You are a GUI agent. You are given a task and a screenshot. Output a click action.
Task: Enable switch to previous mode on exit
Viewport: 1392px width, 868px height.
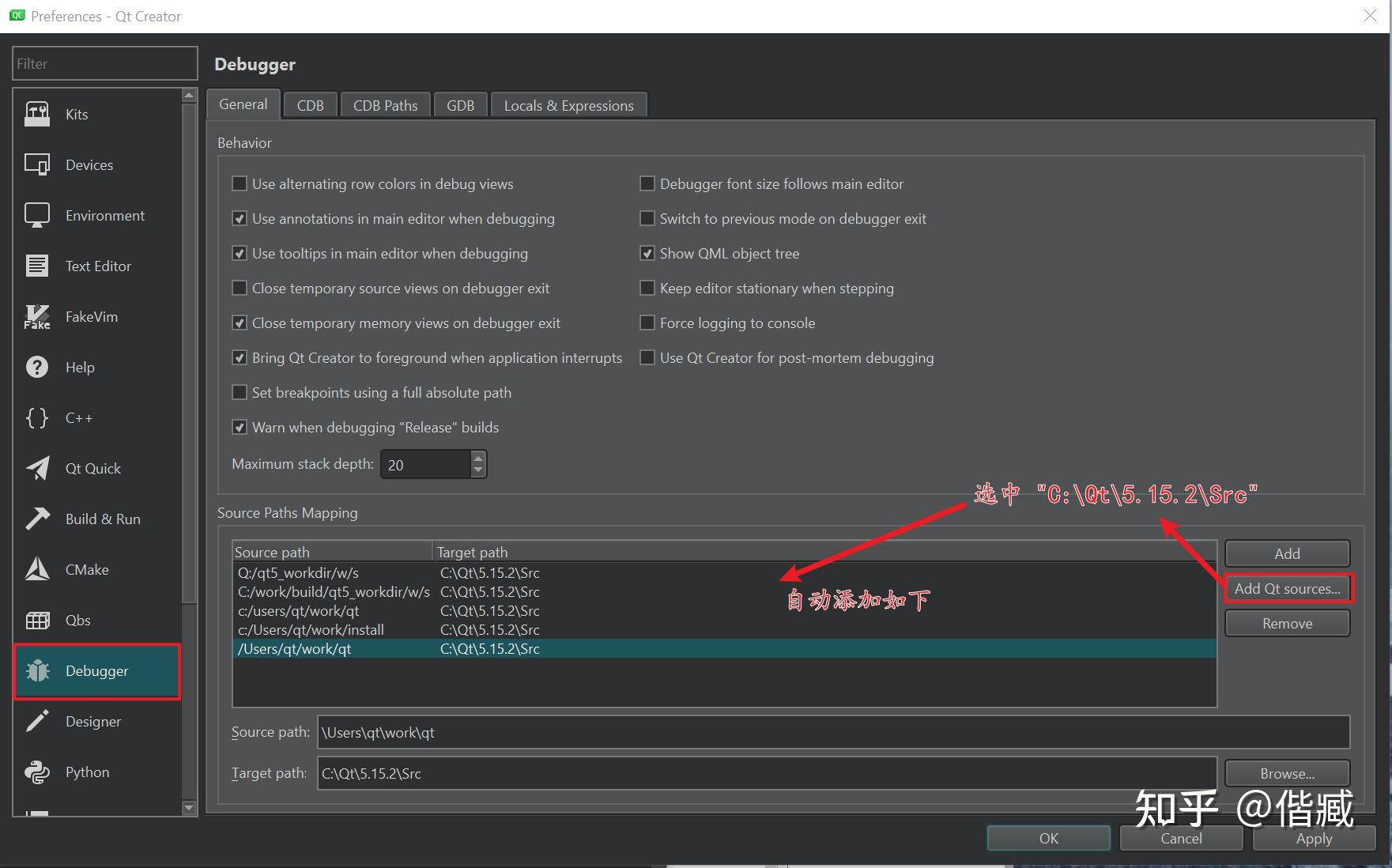click(647, 219)
